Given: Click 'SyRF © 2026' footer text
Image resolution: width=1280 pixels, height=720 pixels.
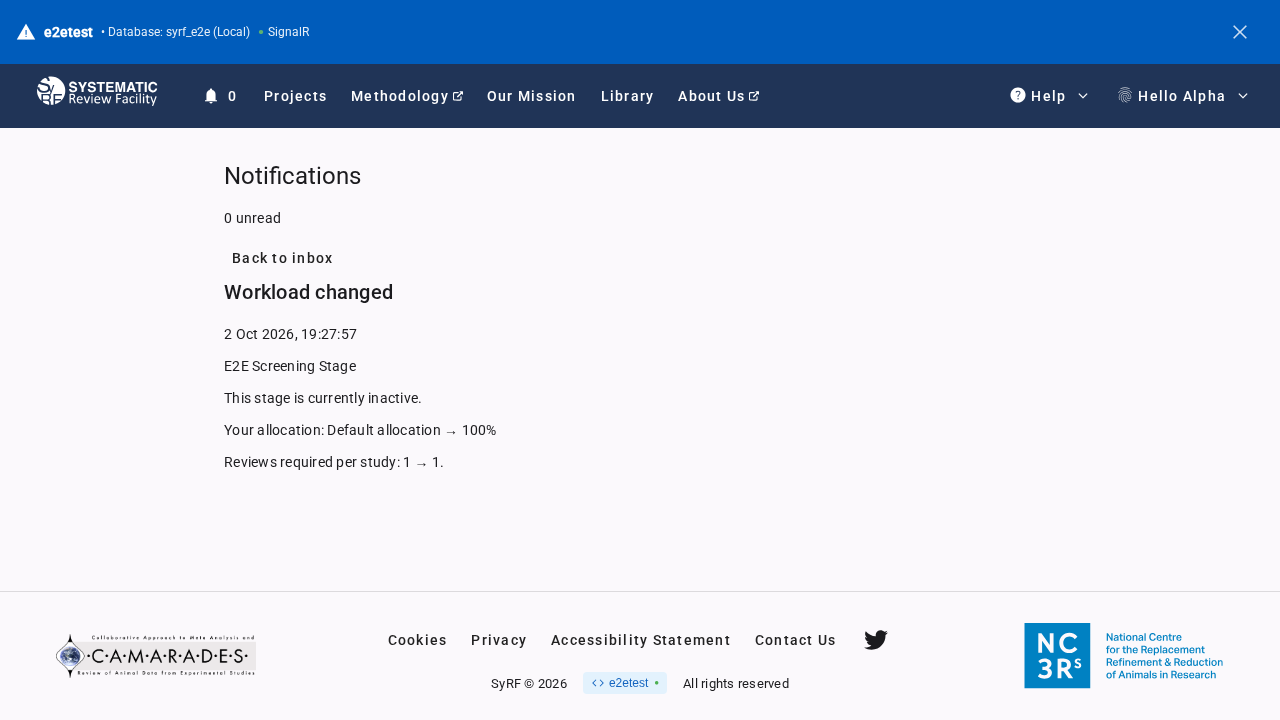Looking at the screenshot, I should pos(529,684).
